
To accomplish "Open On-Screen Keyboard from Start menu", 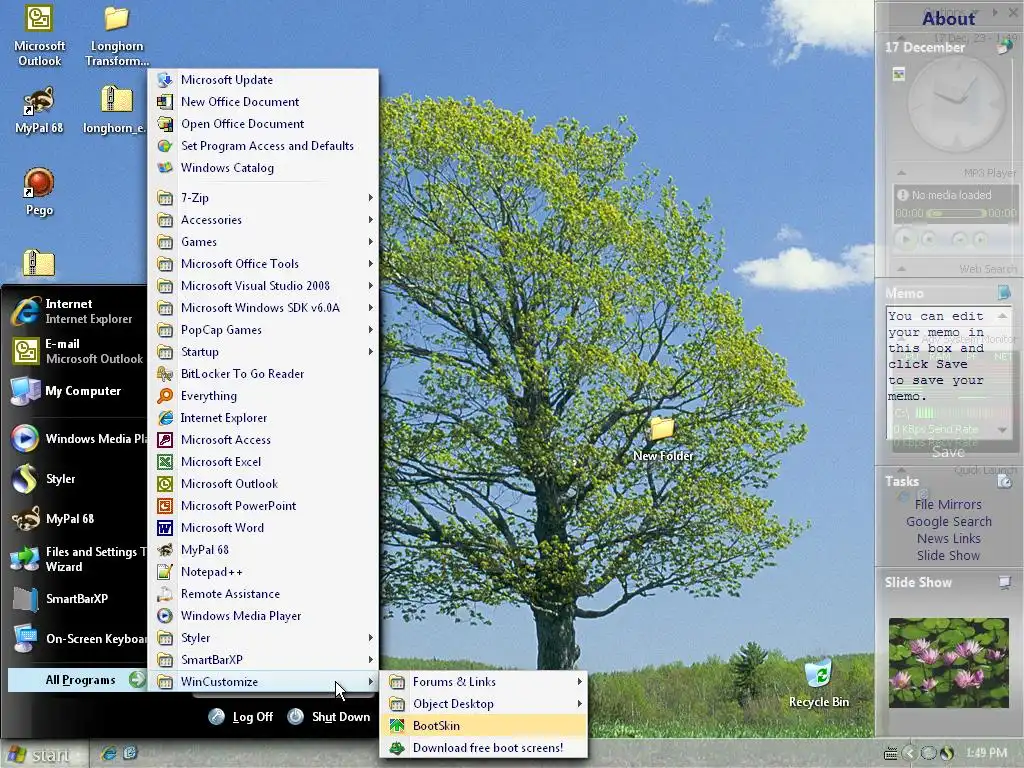I will point(75,639).
